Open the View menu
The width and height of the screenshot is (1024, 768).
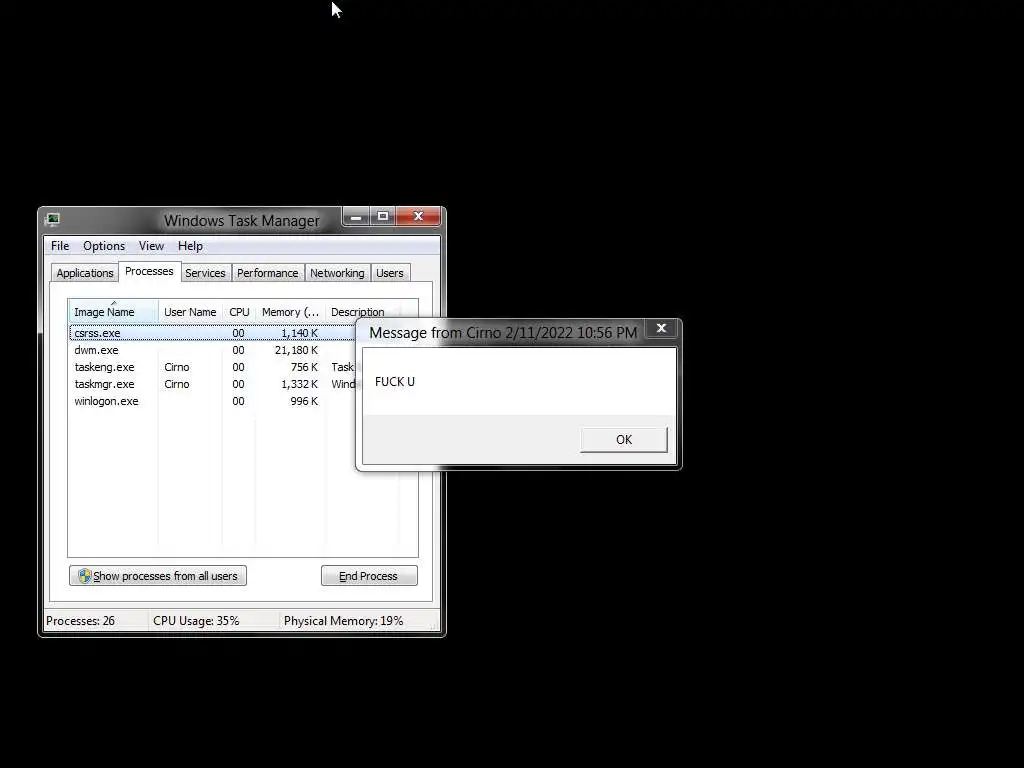click(x=151, y=246)
